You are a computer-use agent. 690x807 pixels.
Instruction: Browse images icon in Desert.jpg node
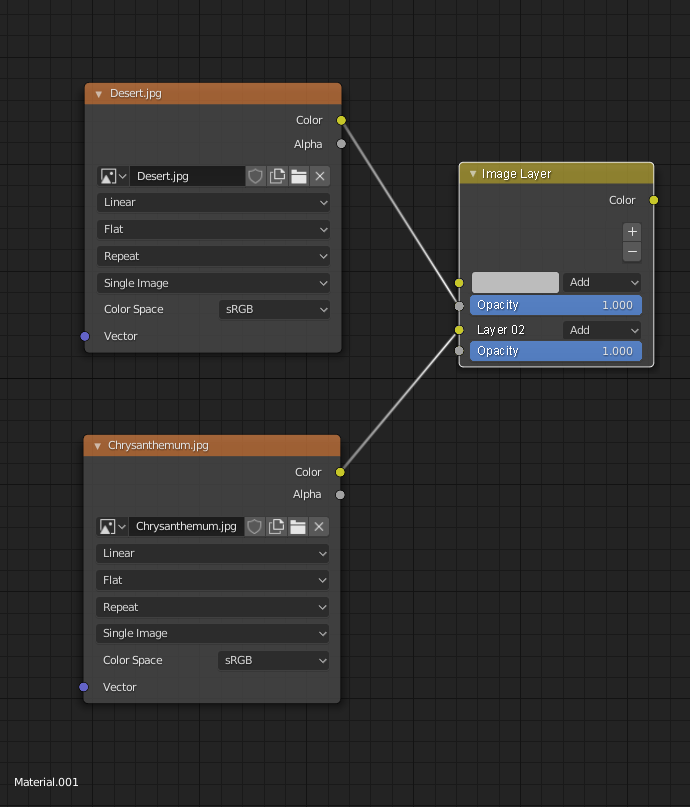coord(113,176)
